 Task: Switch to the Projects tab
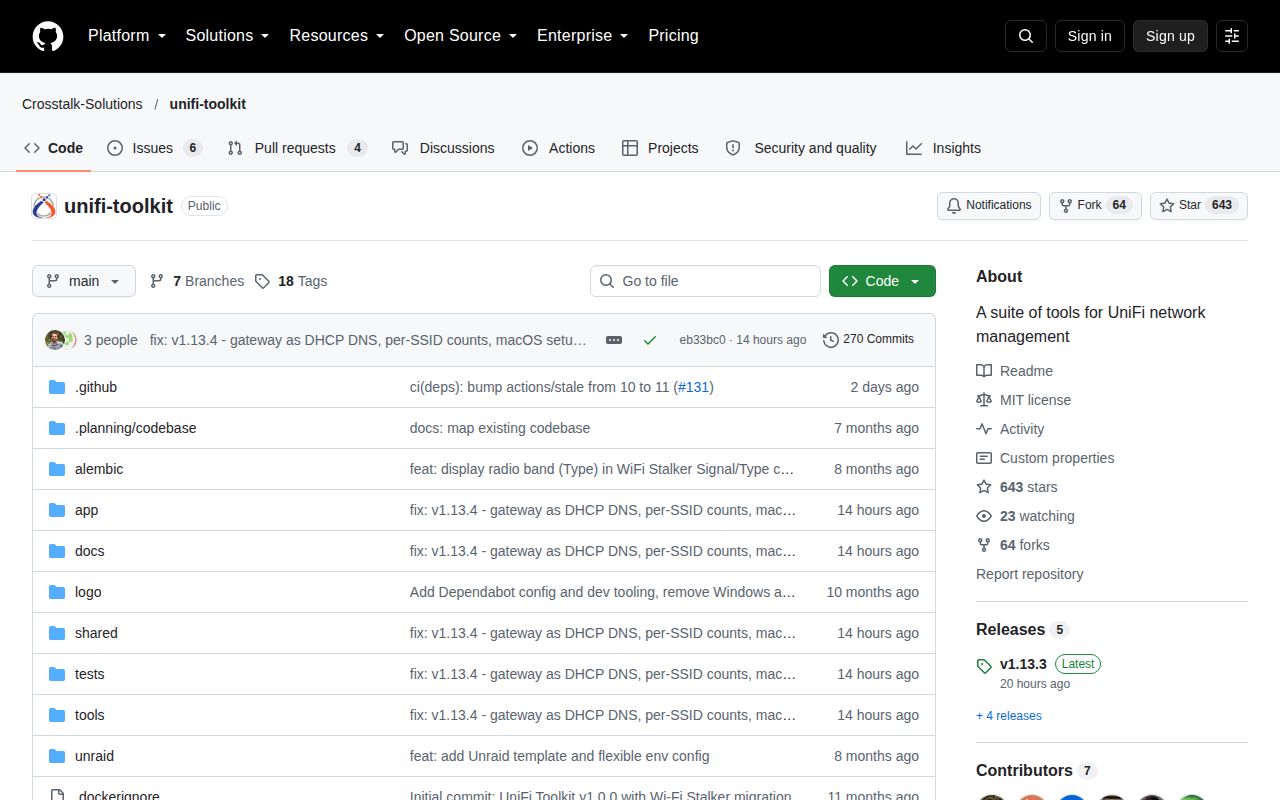[x=660, y=148]
